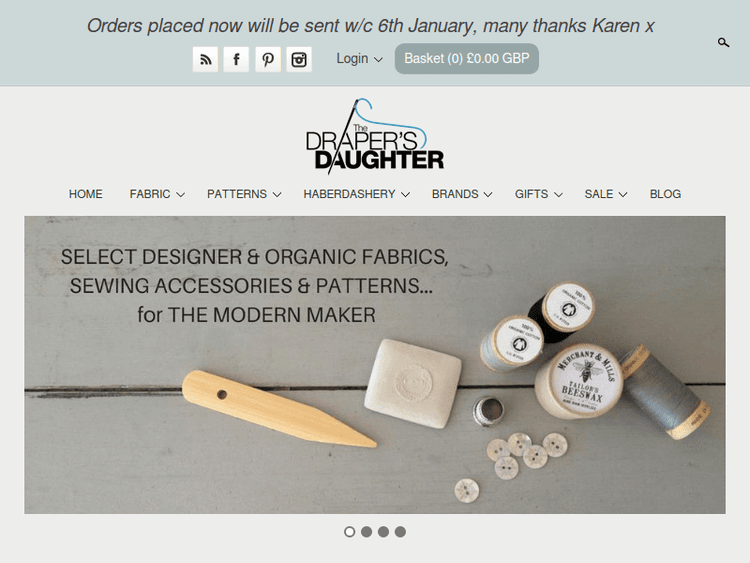Viewport: 750px width, 563px height.
Task: Select the fourth slideshow dot
Action: tap(400, 531)
